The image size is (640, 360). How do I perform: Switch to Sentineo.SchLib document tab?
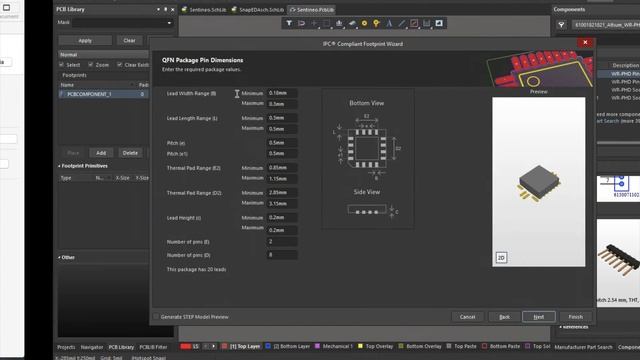click(x=204, y=9)
